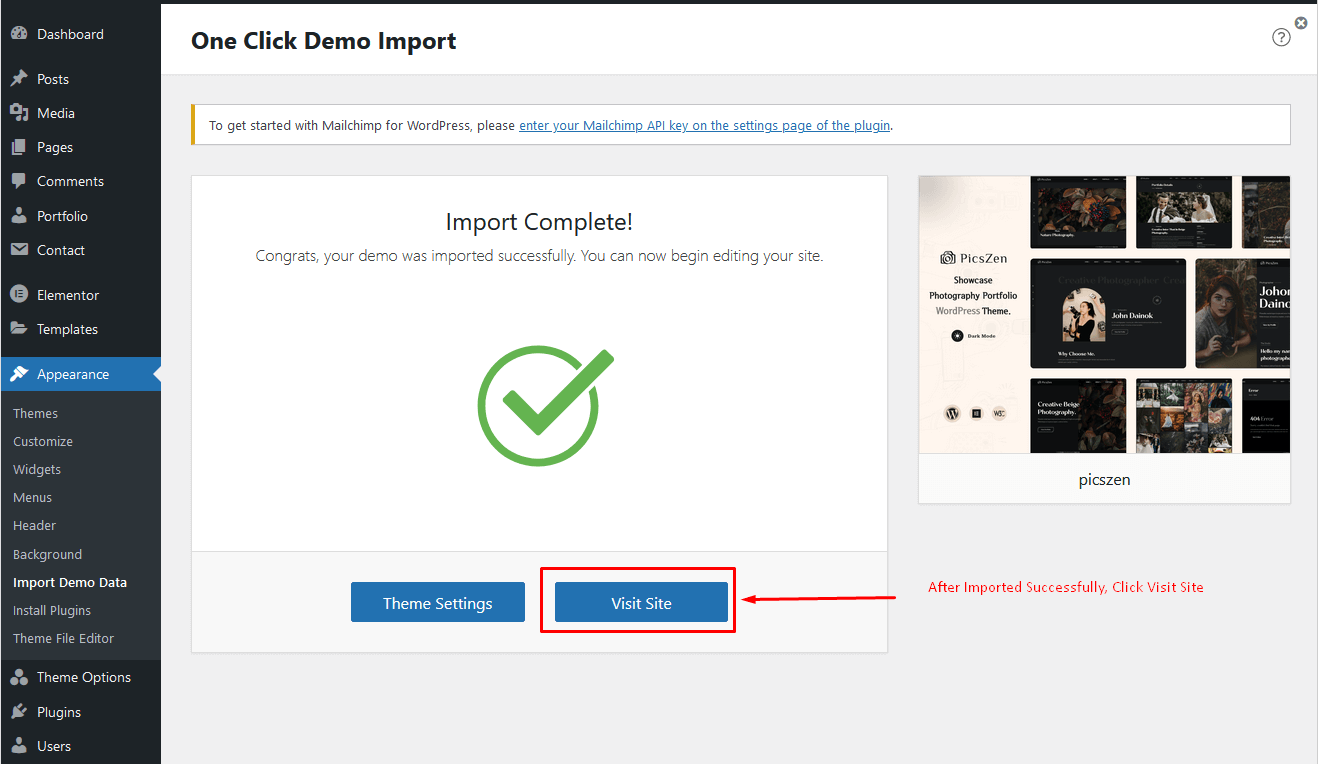Open Menus under Appearance

(x=32, y=497)
